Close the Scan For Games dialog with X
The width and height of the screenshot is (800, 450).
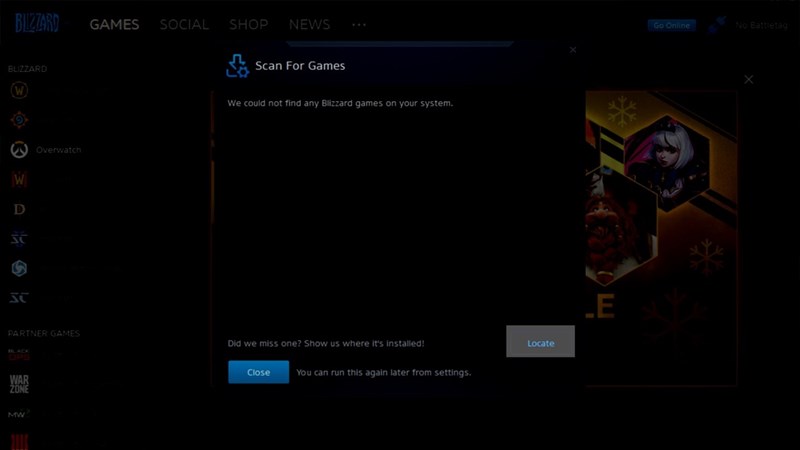click(573, 49)
